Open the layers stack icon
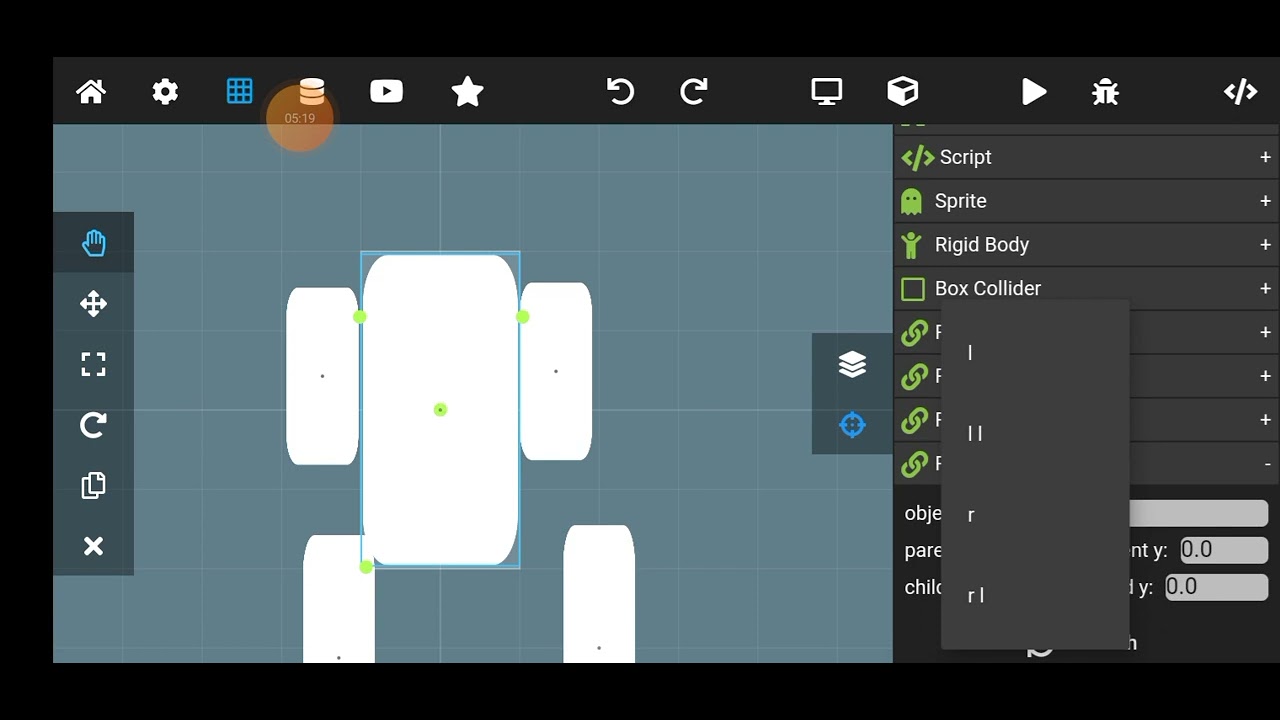The width and height of the screenshot is (1280, 720). coord(852,364)
